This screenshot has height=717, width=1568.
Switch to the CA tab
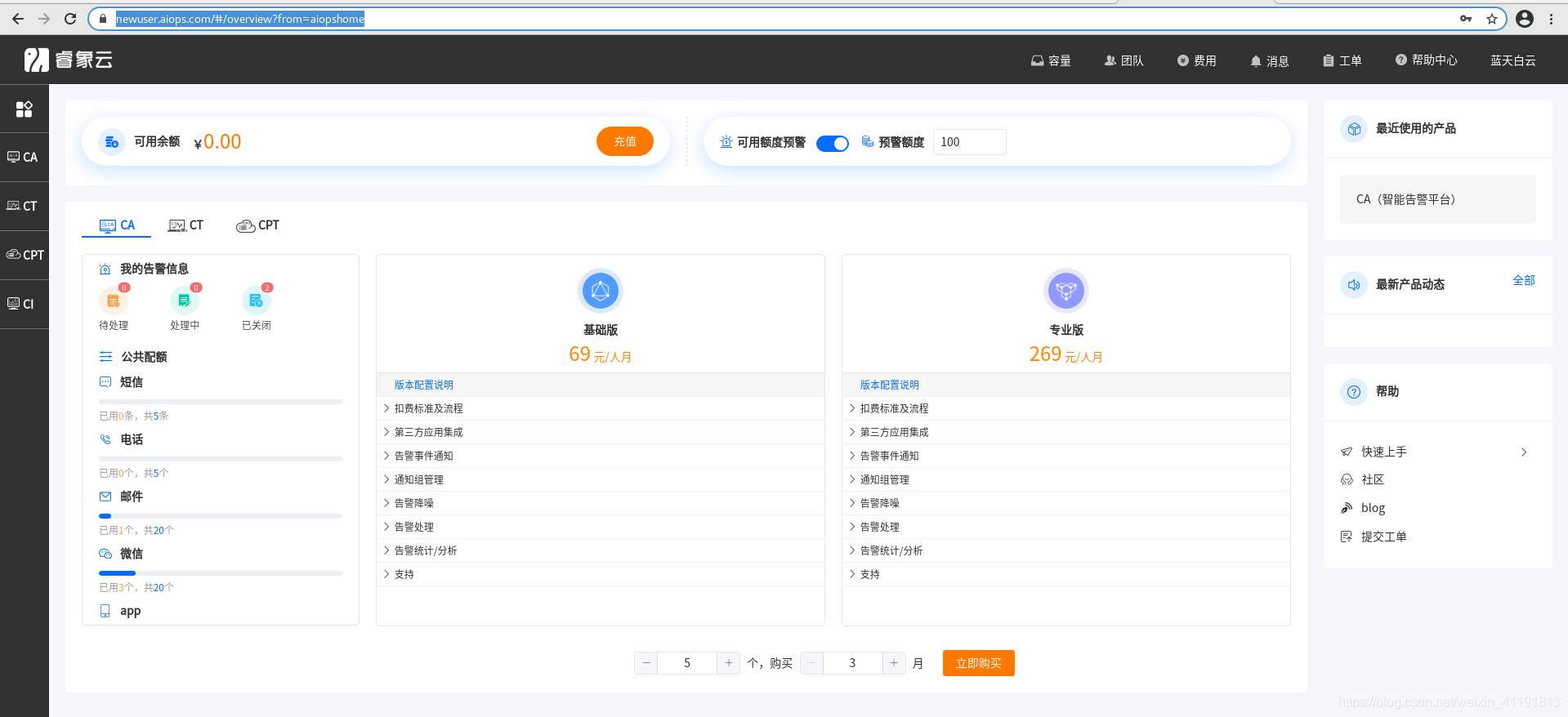click(x=117, y=225)
